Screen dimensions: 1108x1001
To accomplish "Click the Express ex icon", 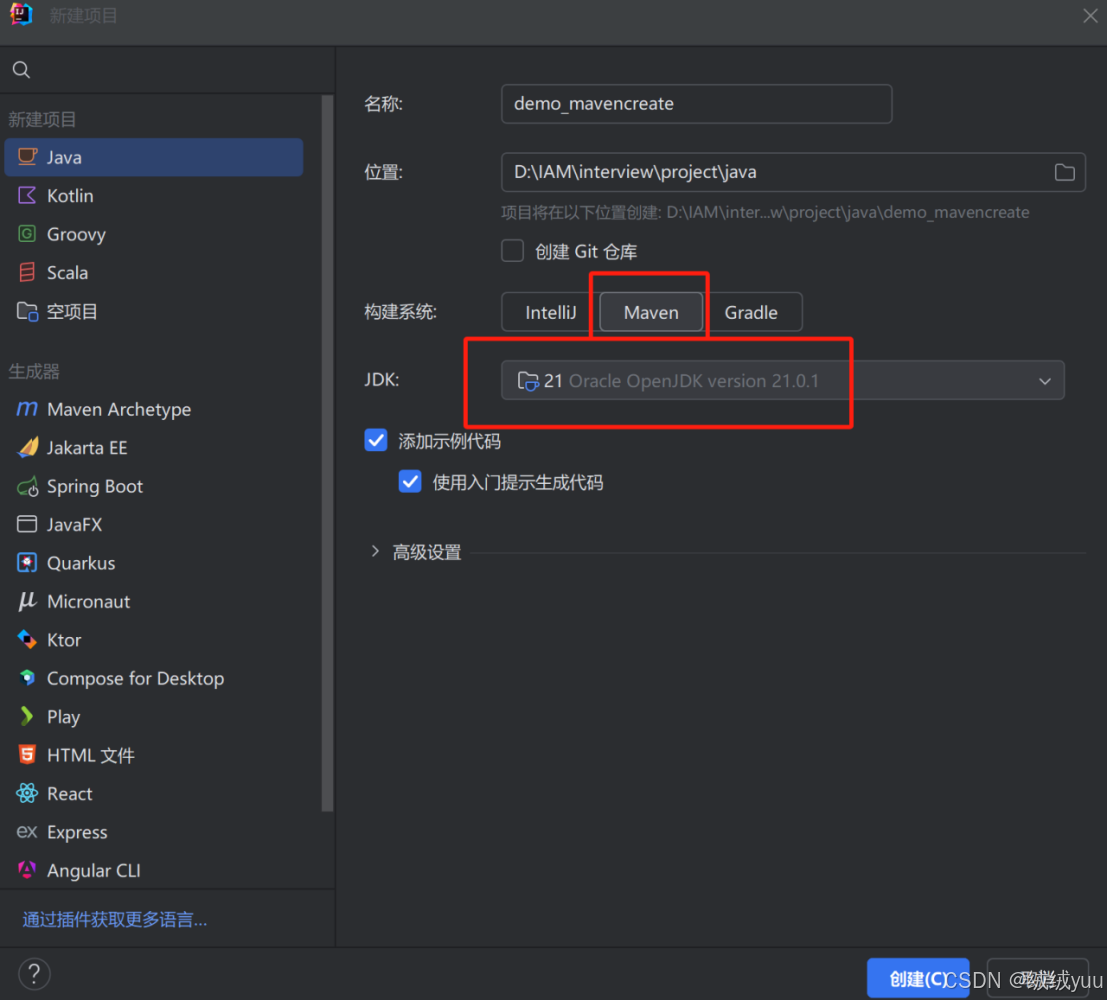I will click(27, 831).
